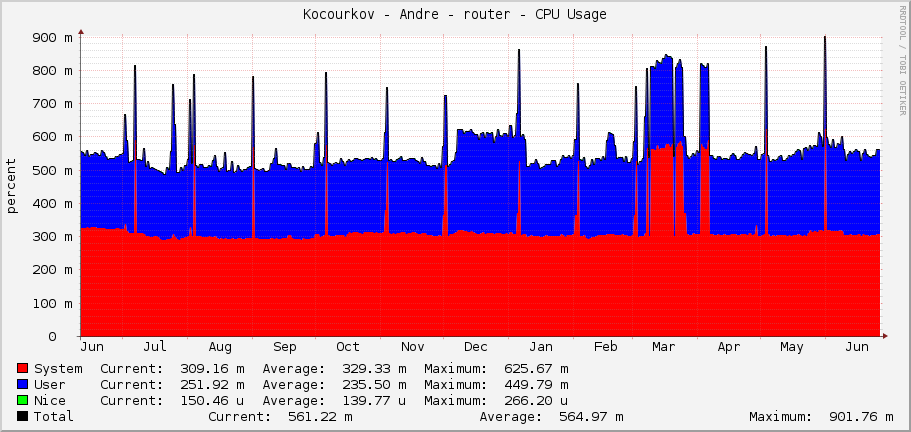Viewport: 911px width, 432px height.
Task: Click the 'Jan' x-axis month label
Action: (x=540, y=347)
